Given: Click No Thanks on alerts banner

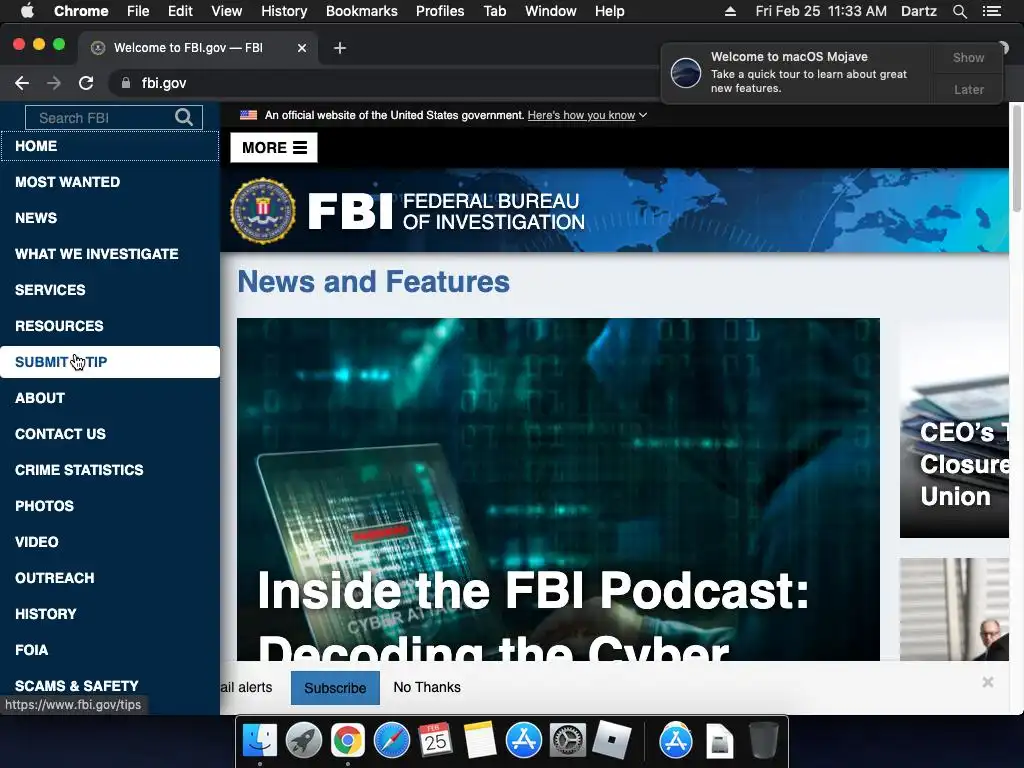Looking at the screenshot, I should pyautogui.click(x=427, y=687).
